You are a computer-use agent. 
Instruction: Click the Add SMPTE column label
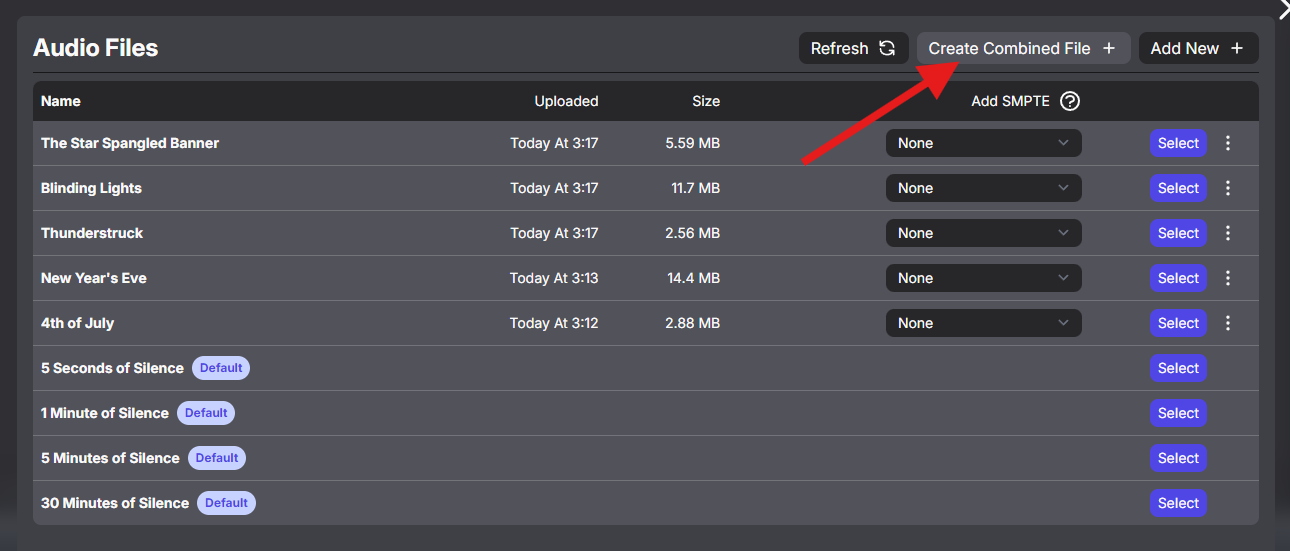pos(1010,101)
